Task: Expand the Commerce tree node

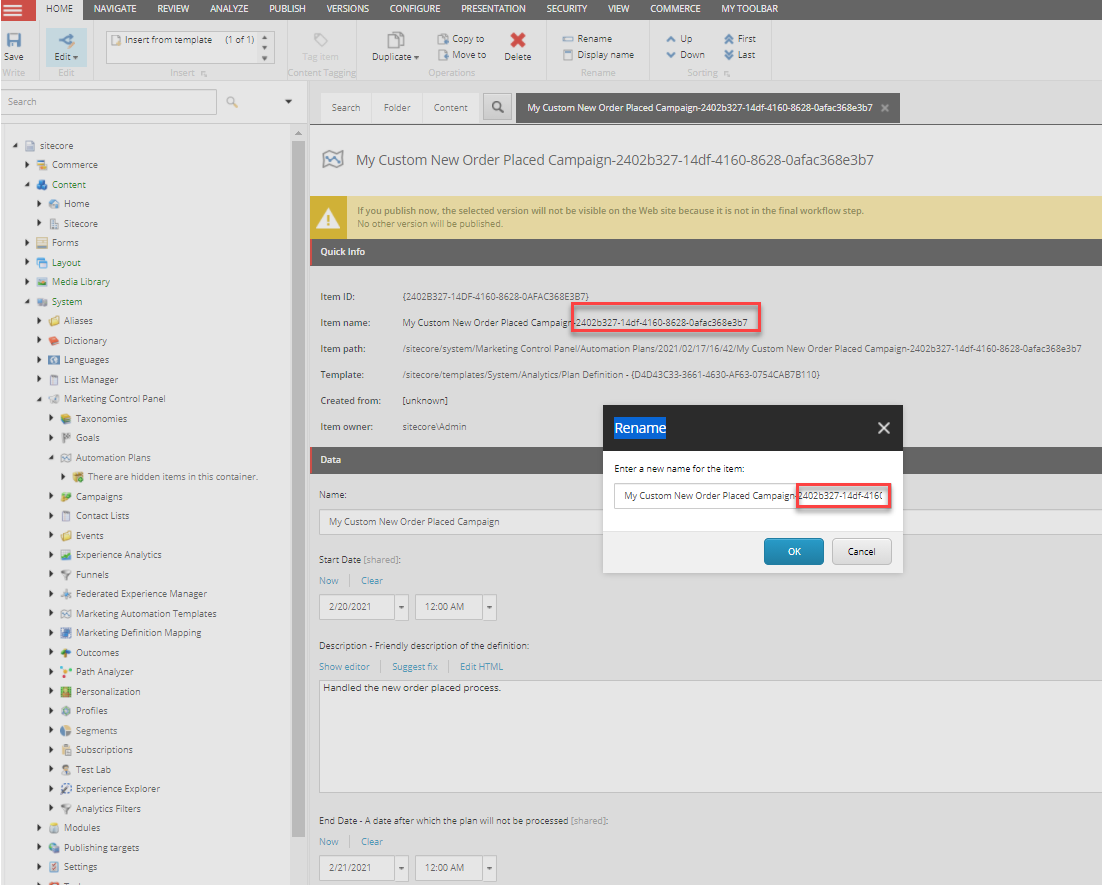Action: click(27, 164)
